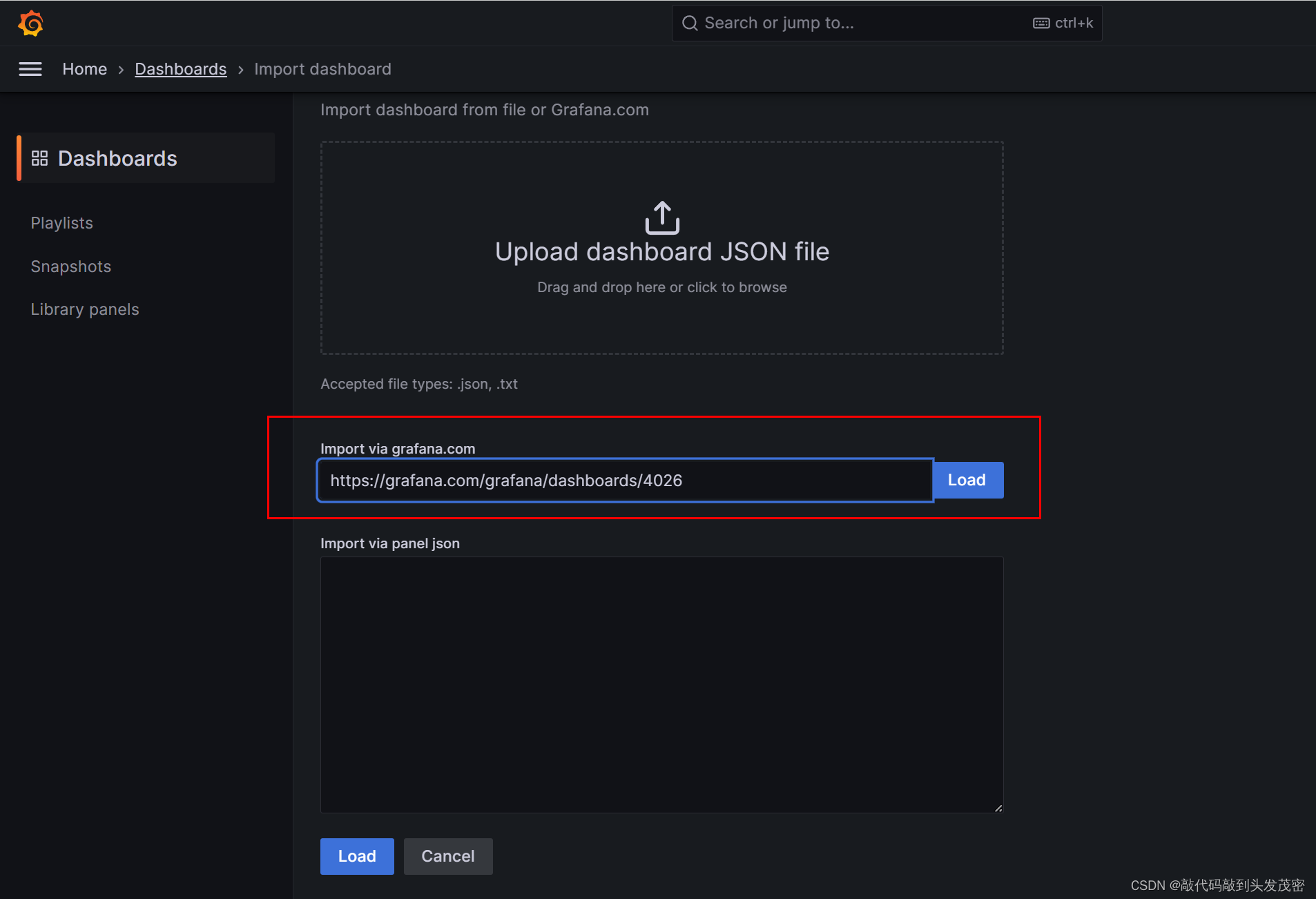Screen dimensions: 1316x899
Task: Open Snapshots in the sidebar
Action: 71,267
